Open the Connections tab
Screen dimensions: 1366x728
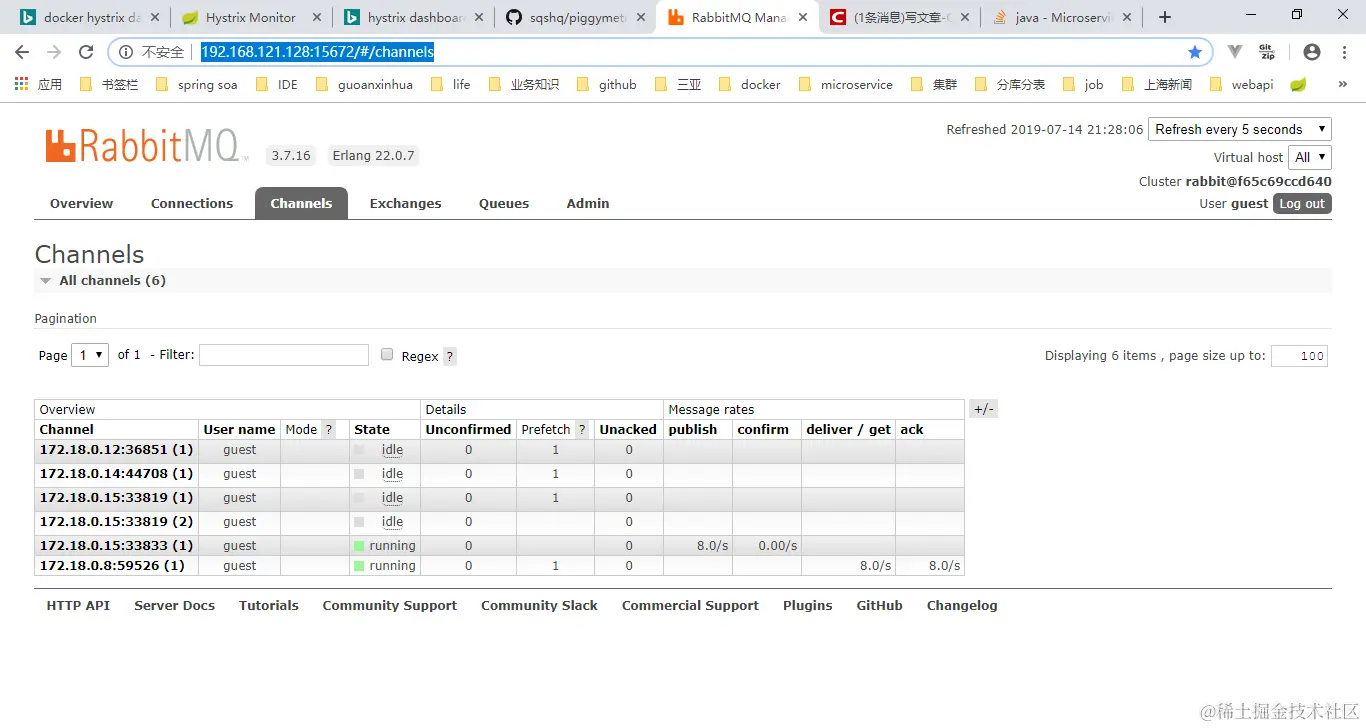pyautogui.click(x=192, y=203)
